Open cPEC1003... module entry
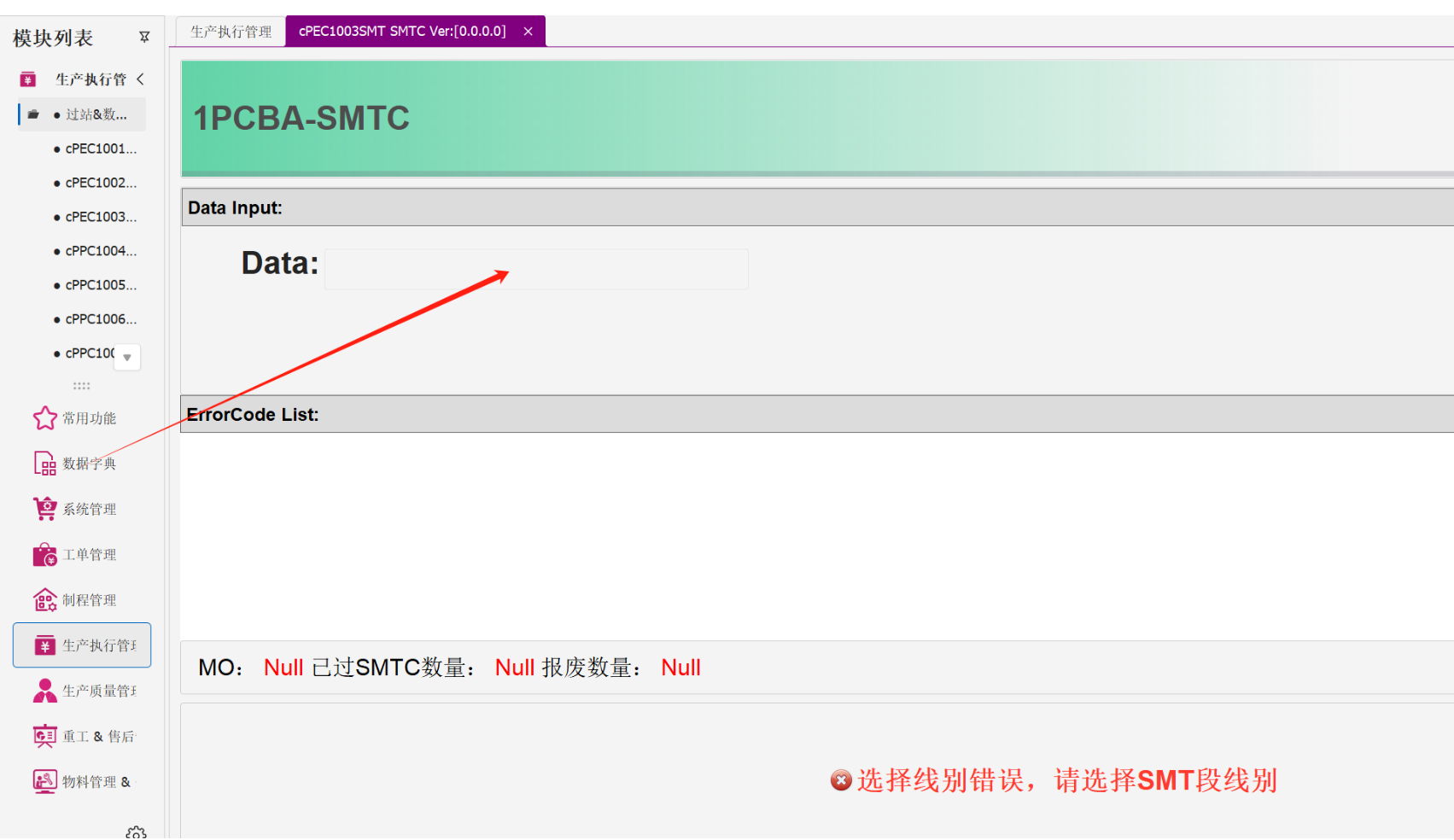The width and height of the screenshot is (1454, 840). click(x=101, y=217)
